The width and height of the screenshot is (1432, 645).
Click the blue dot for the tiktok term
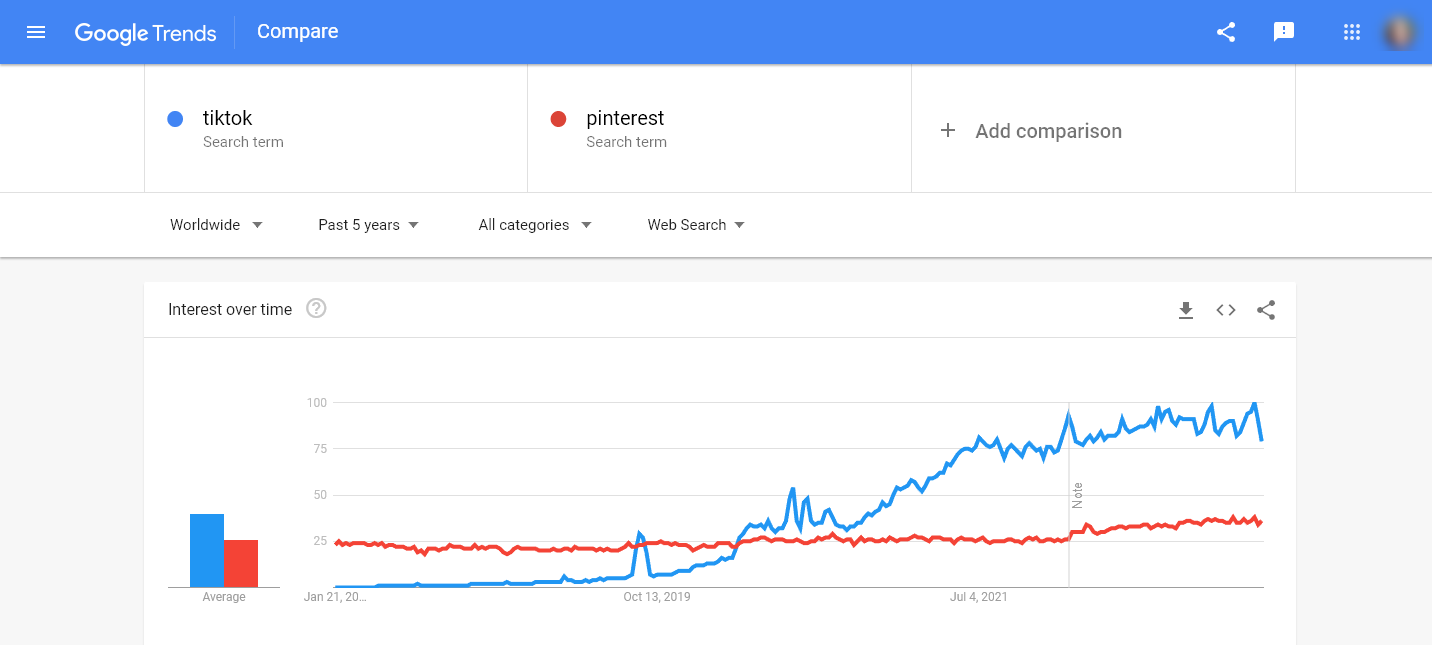[x=175, y=118]
